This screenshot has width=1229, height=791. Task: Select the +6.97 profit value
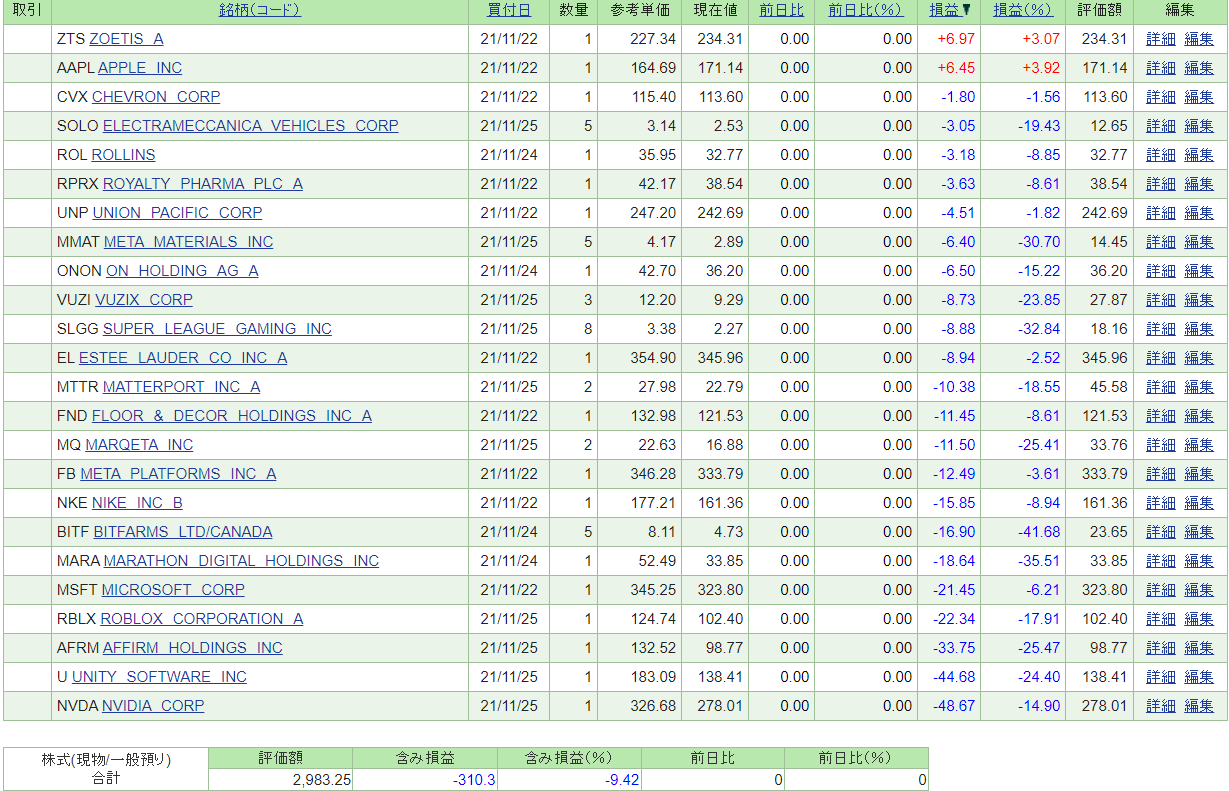click(x=956, y=39)
